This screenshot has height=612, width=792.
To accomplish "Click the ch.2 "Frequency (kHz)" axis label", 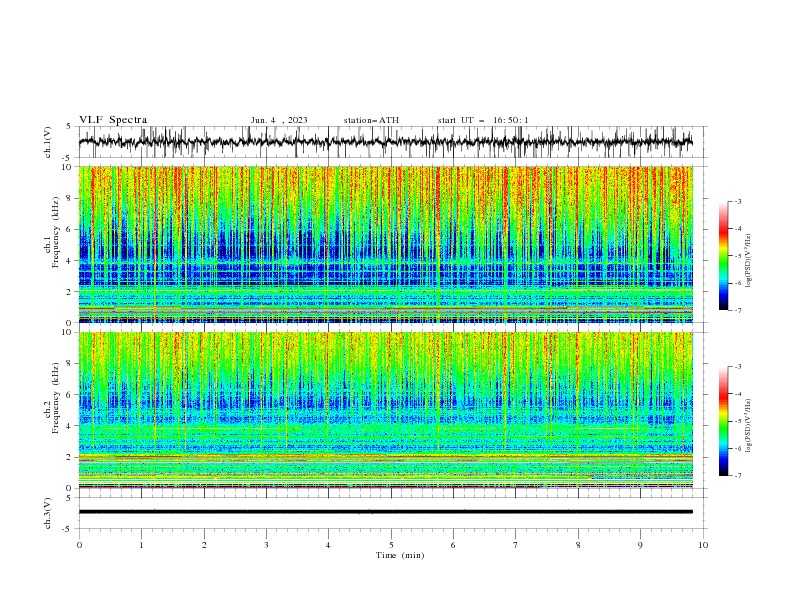I will tap(56, 398).
